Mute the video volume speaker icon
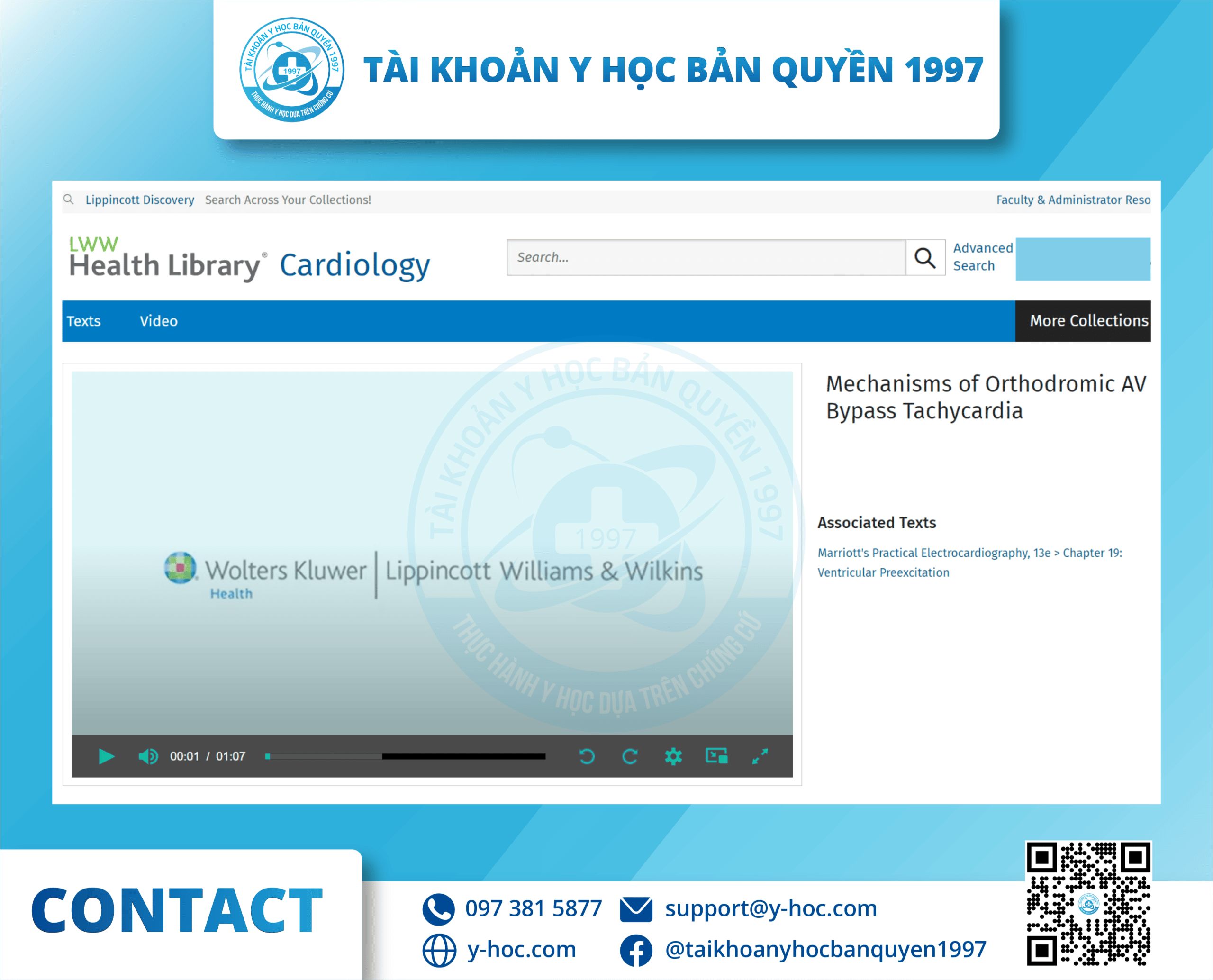Viewport: 1213px width, 980px height. tap(148, 756)
